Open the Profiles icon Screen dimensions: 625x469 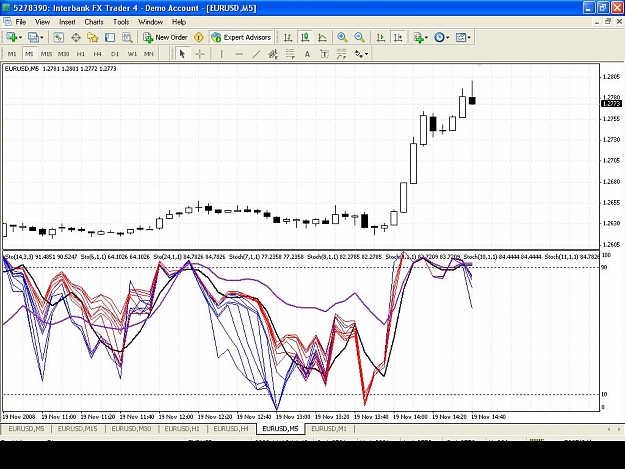click(33, 37)
